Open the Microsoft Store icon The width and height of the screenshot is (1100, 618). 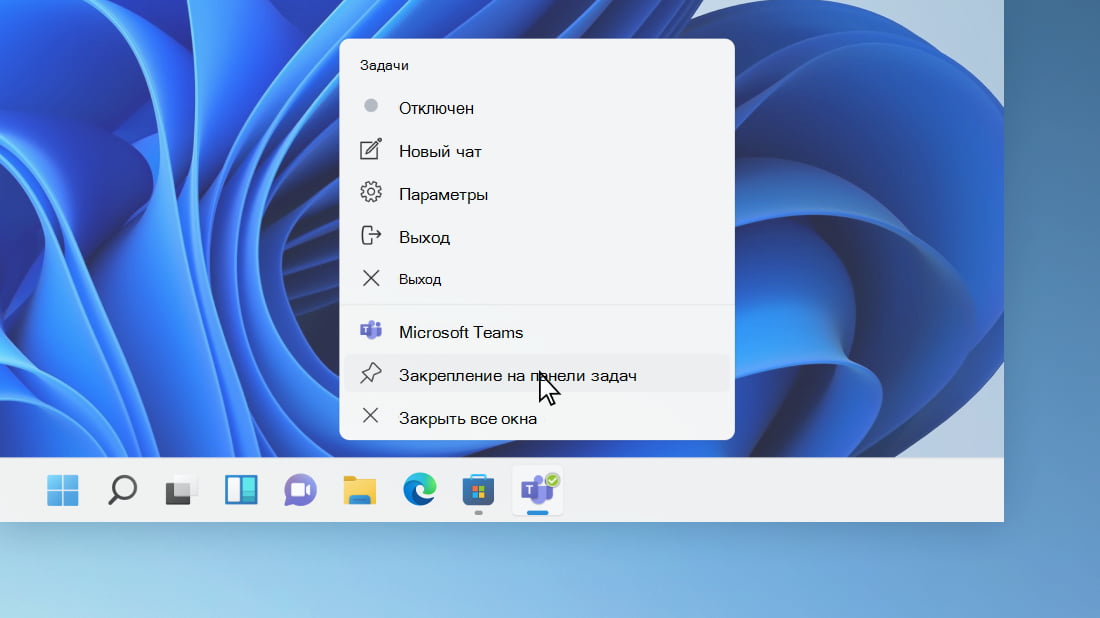coord(477,490)
